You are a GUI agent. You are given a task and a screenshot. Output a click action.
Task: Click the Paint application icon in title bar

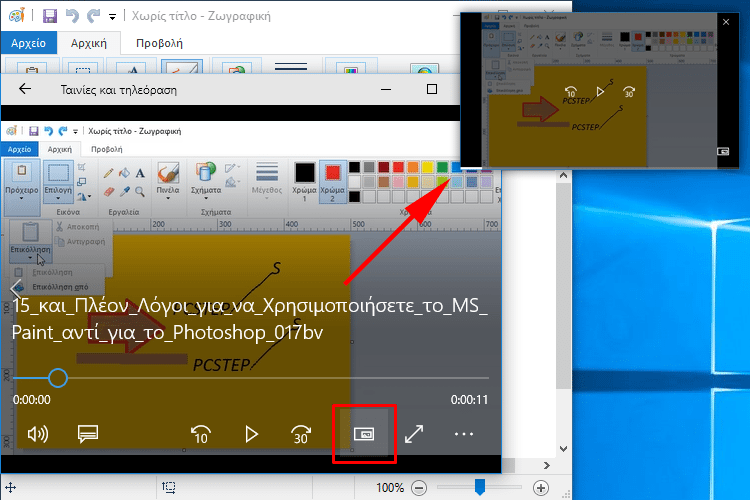(17, 16)
